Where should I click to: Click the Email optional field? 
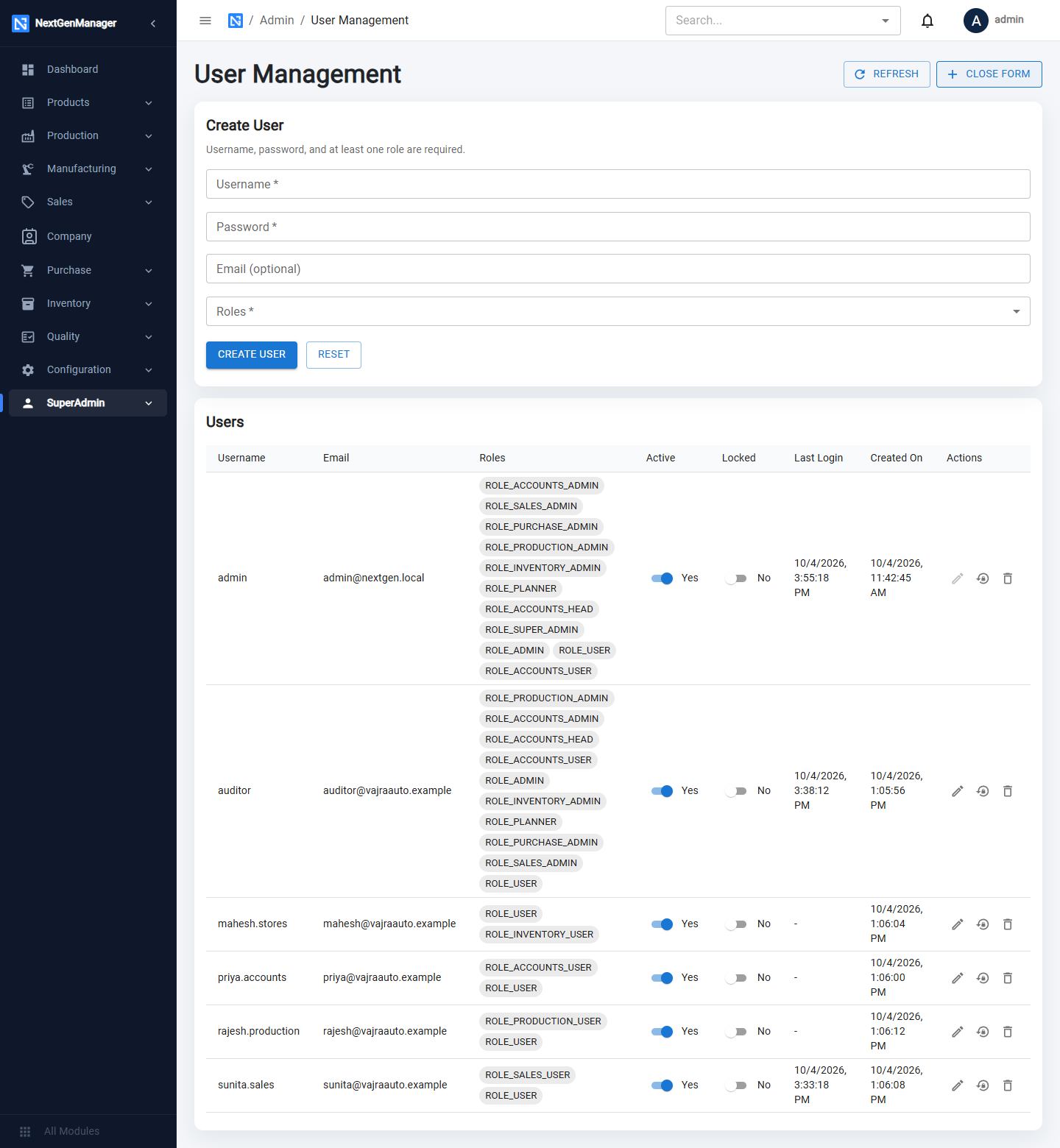pos(618,269)
